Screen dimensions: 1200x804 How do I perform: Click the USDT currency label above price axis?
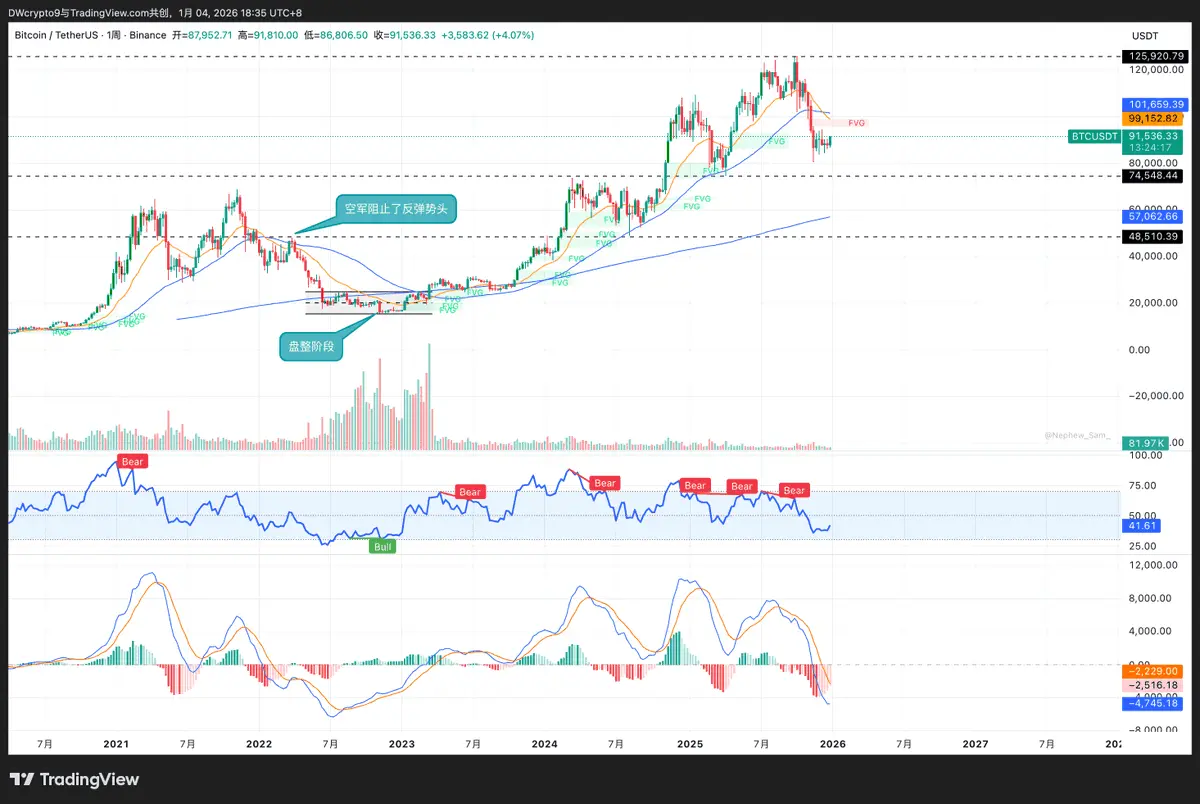point(1145,35)
